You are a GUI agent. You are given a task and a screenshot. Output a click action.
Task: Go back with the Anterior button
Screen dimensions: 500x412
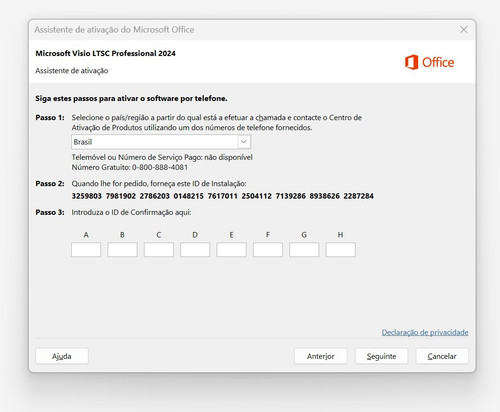(321, 356)
